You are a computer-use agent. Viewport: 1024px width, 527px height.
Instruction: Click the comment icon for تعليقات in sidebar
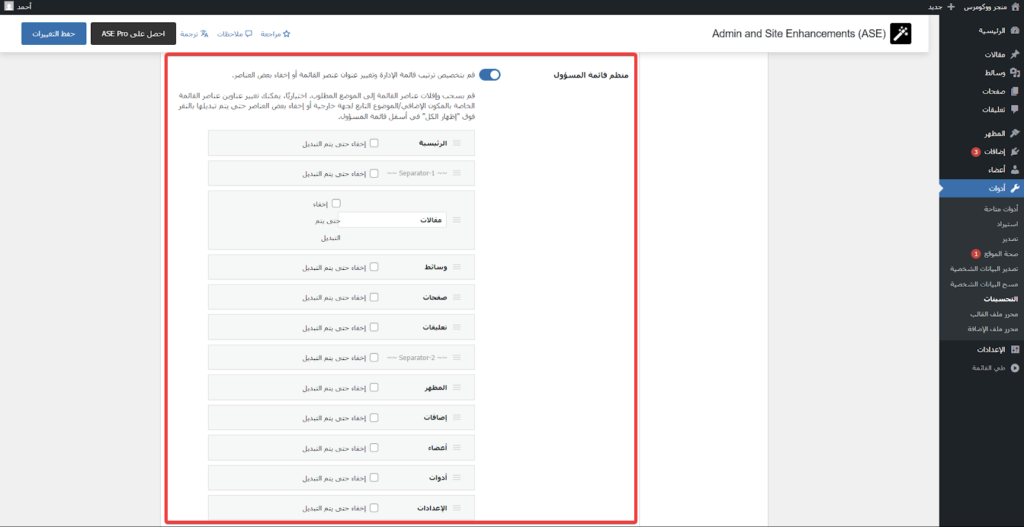(1014, 110)
